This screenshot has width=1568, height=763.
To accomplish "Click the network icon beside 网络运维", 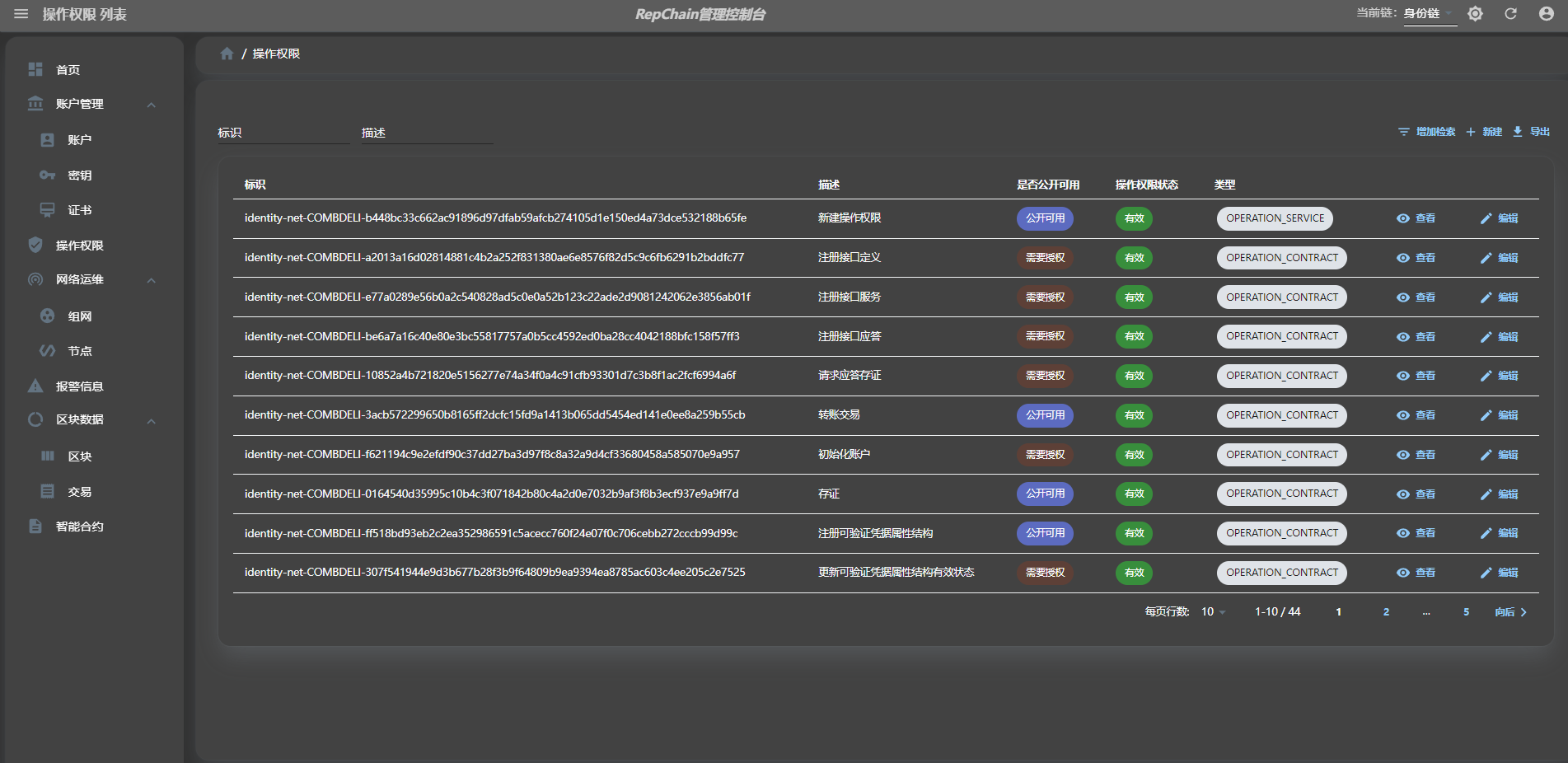I will point(35,279).
